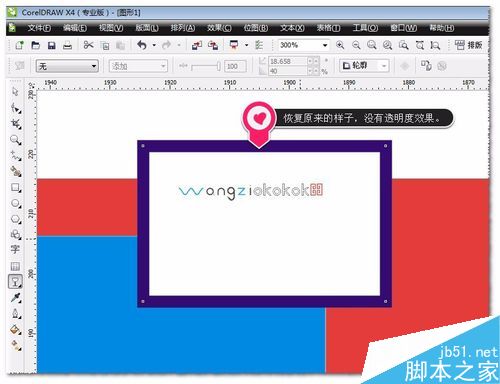Open the zoom level dropdown showing 300%

pyautogui.click(x=304, y=45)
